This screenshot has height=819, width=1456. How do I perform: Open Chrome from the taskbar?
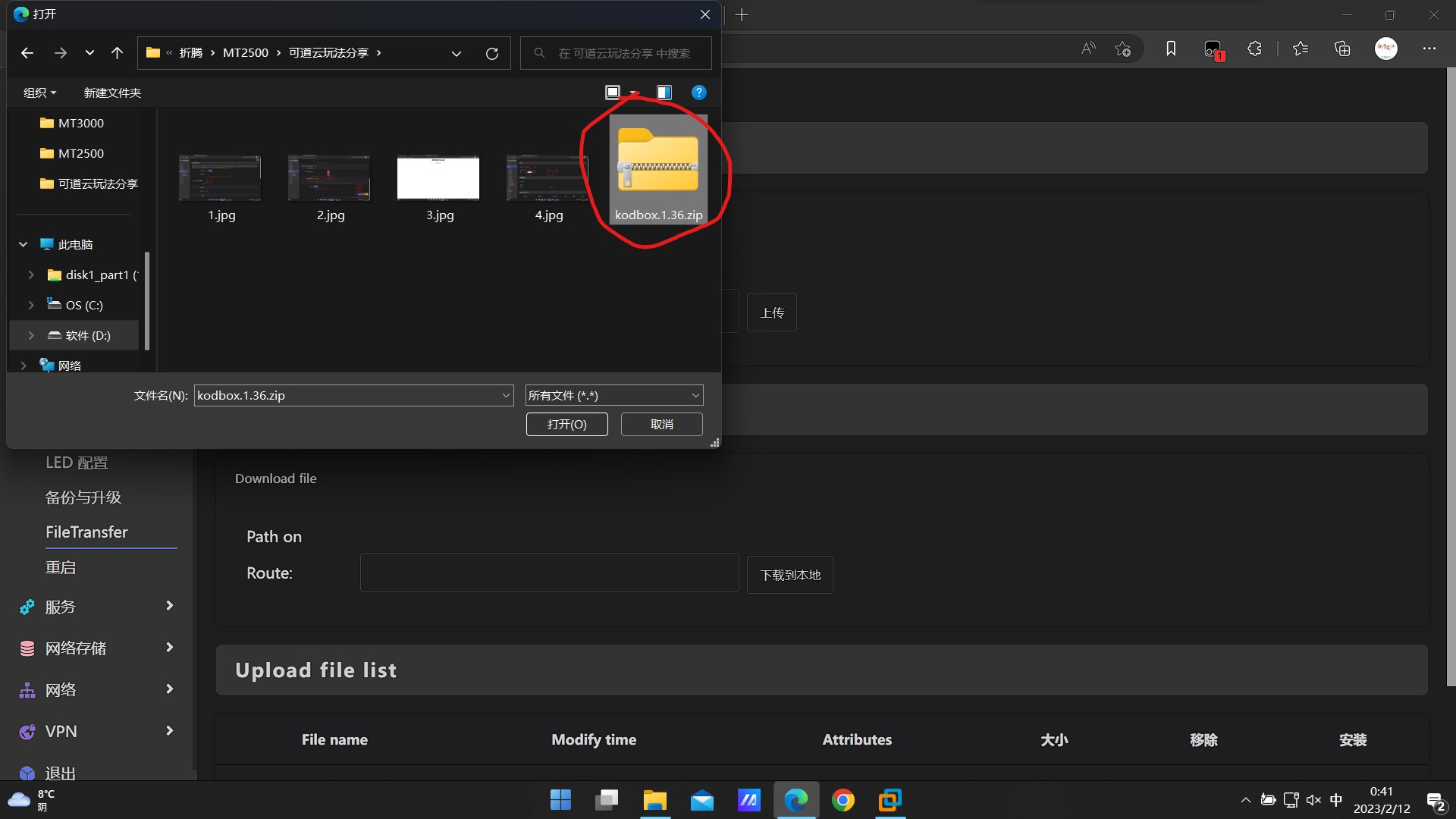coord(843,800)
